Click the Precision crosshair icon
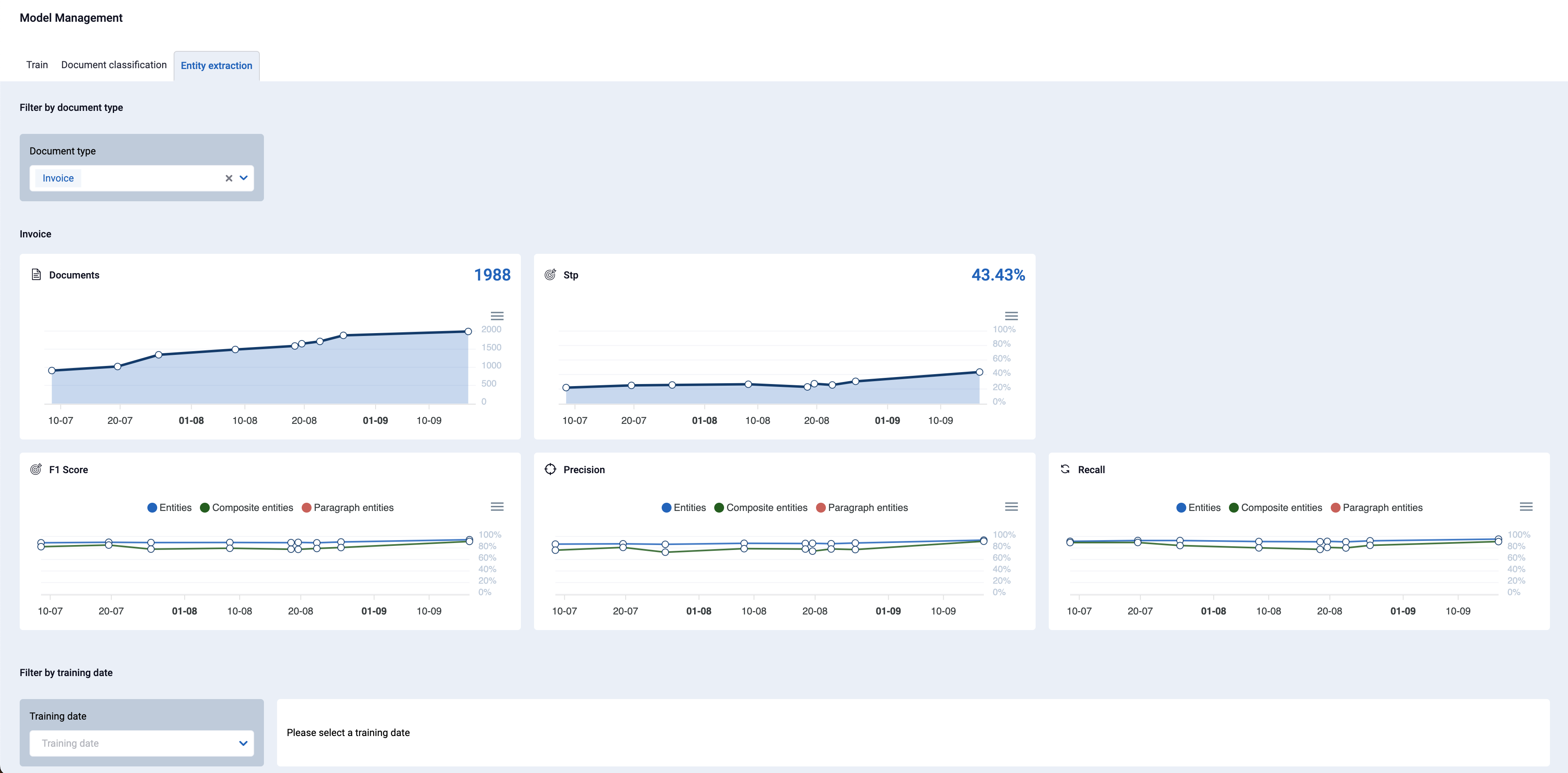This screenshot has width=1568, height=773. (550, 469)
